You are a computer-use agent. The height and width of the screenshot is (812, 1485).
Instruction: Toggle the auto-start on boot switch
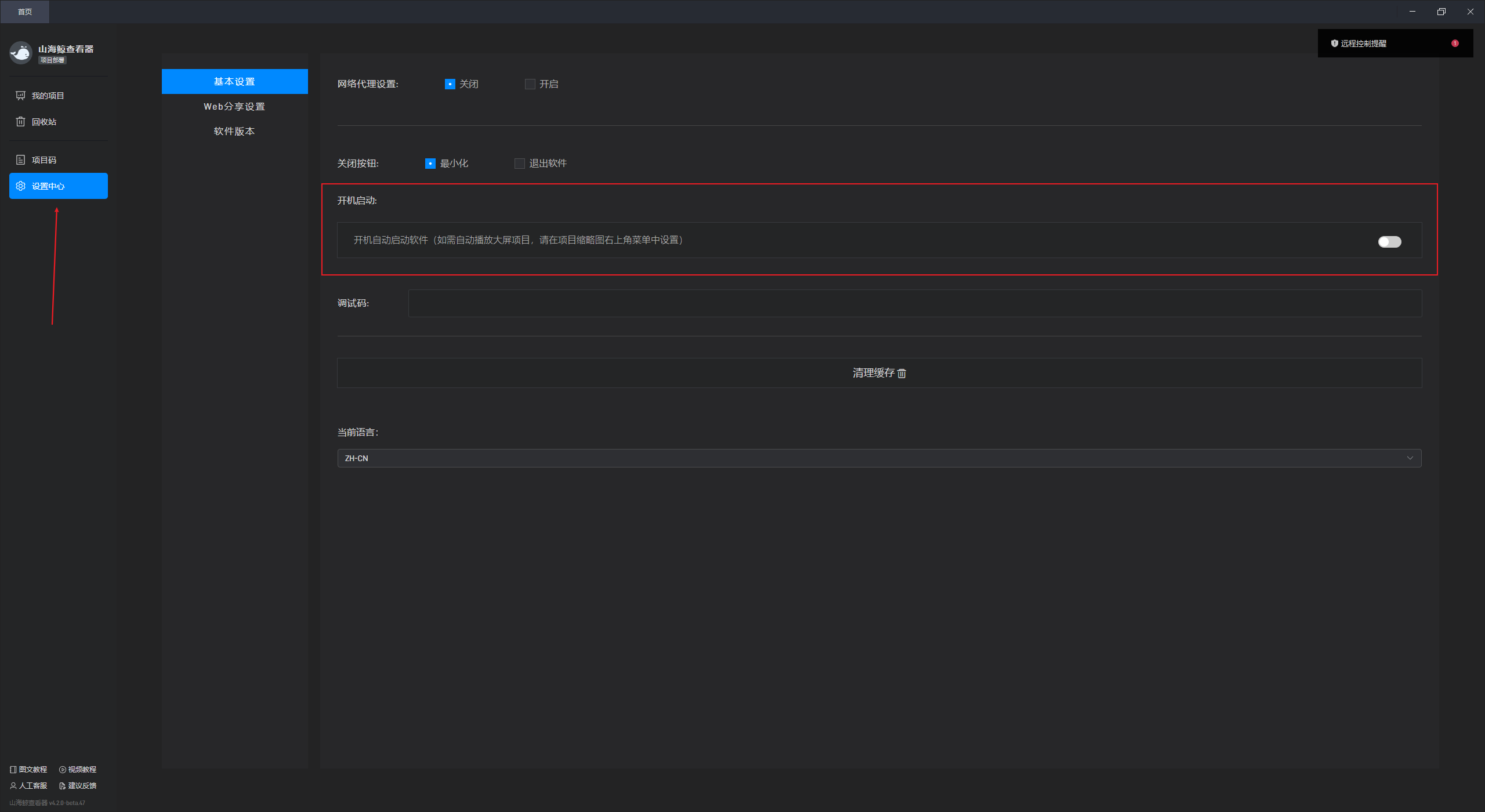[1389, 242]
